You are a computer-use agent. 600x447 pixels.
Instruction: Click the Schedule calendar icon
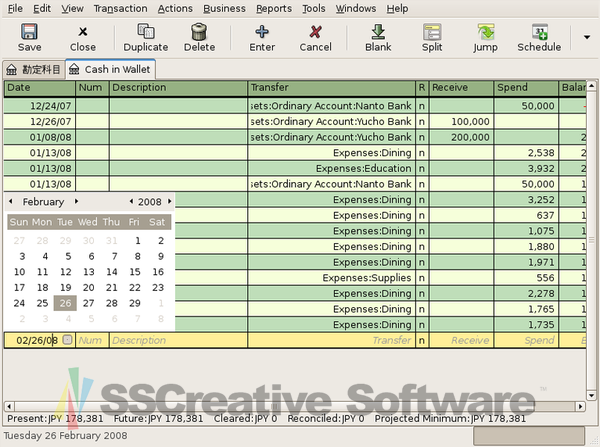coord(539,31)
